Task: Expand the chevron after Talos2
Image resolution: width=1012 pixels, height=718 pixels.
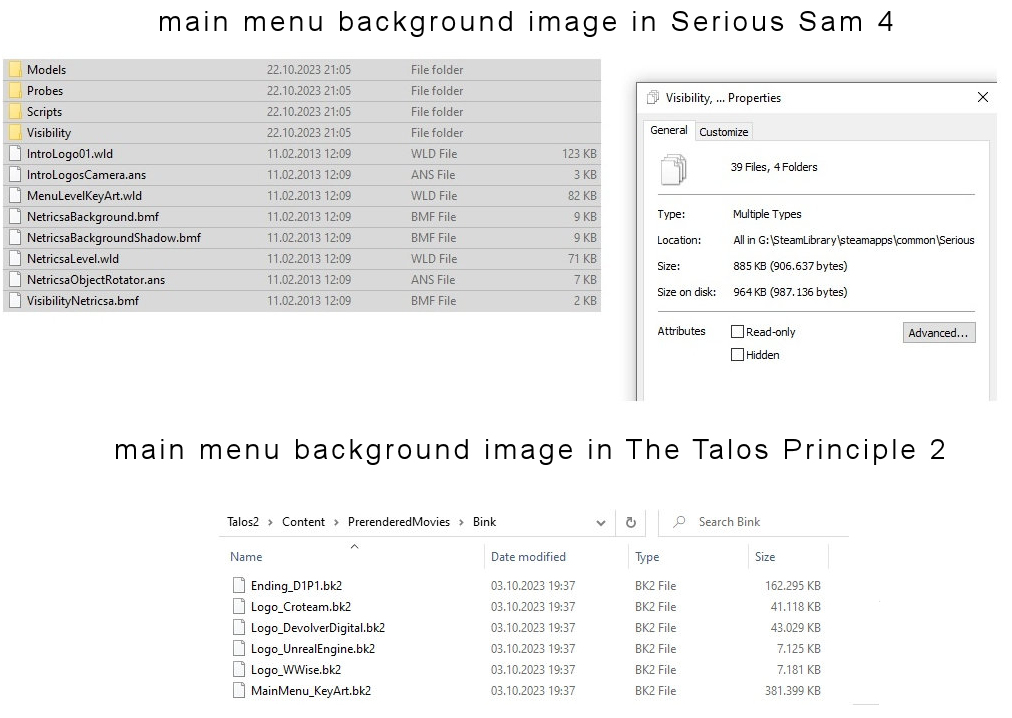Action: coord(270,522)
